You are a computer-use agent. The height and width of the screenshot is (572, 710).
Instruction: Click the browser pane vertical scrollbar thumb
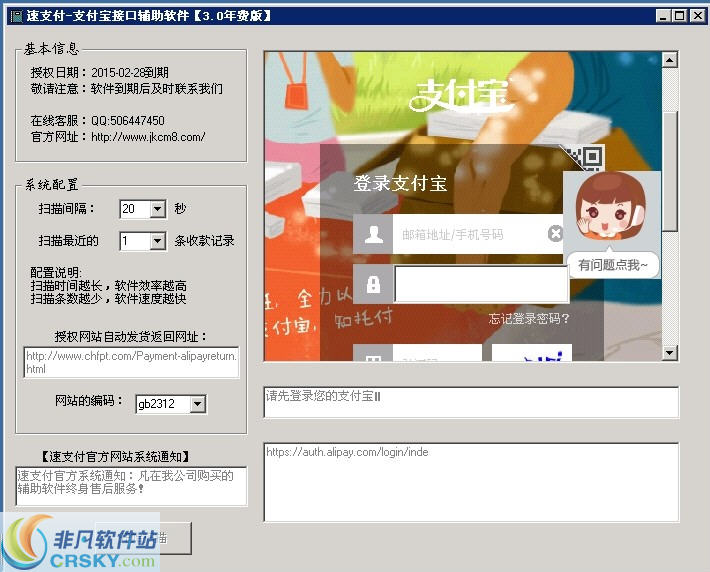click(x=670, y=171)
